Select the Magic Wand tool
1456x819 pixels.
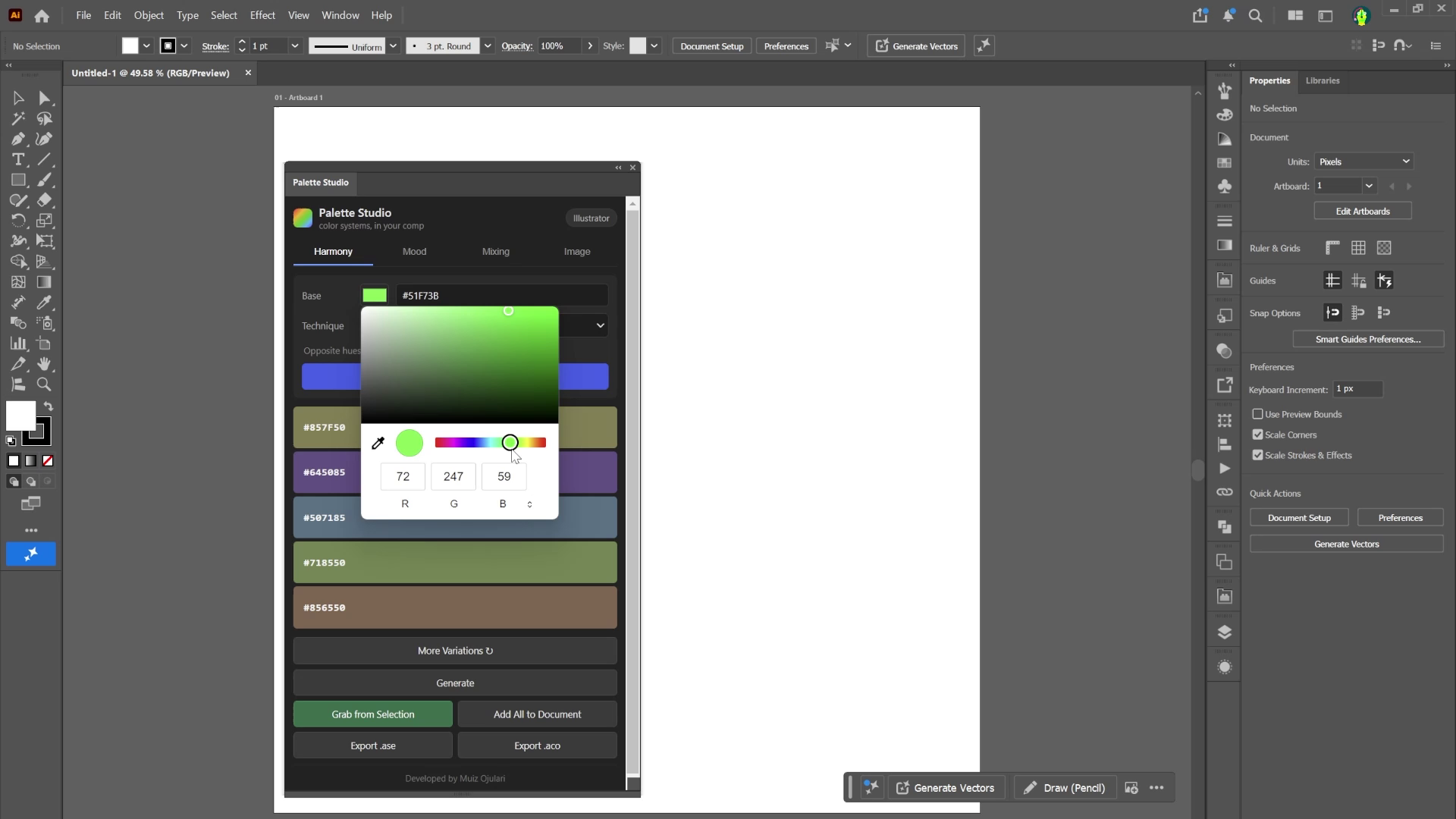[x=18, y=118]
